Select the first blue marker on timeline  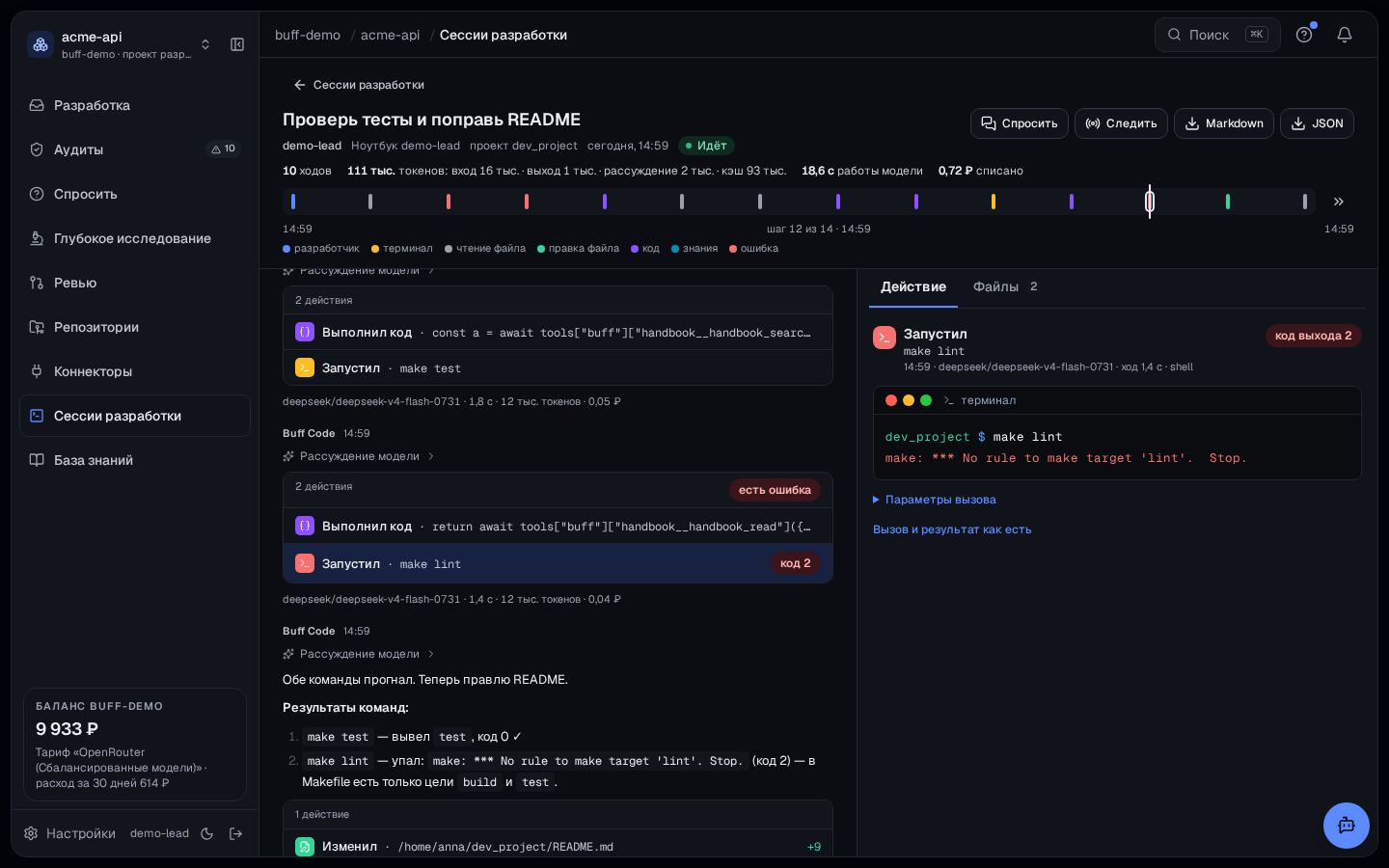pos(293,202)
